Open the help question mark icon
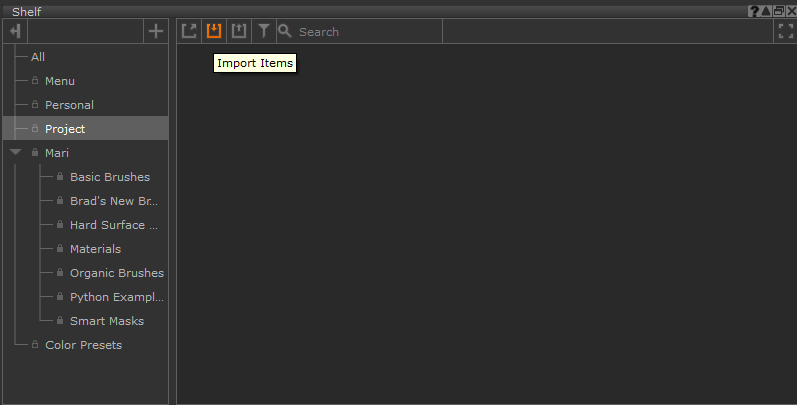This screenshot has height=405, width=797. (x=753, y=11)
